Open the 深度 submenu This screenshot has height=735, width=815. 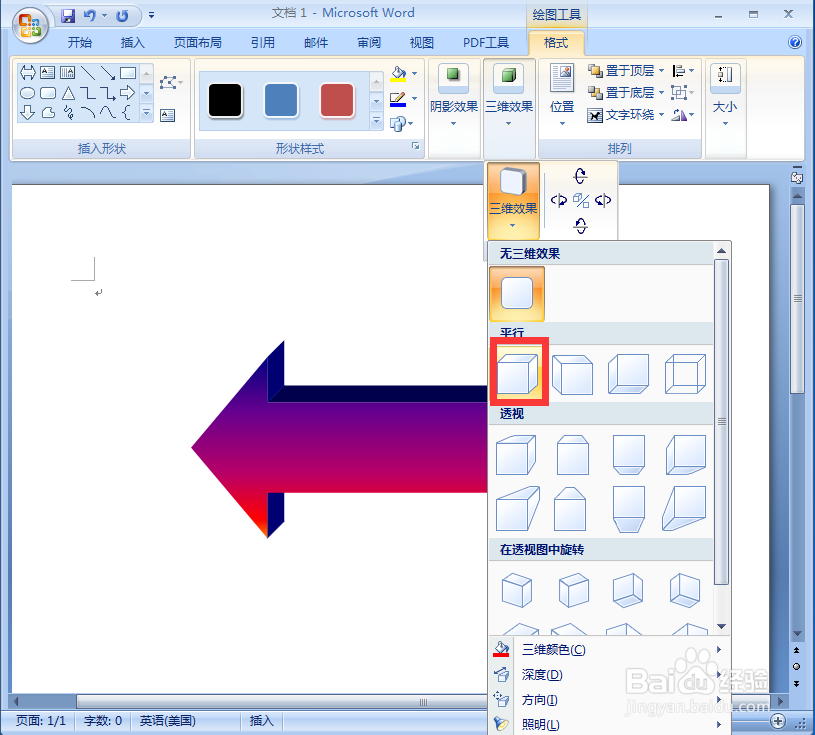[609, 675]
